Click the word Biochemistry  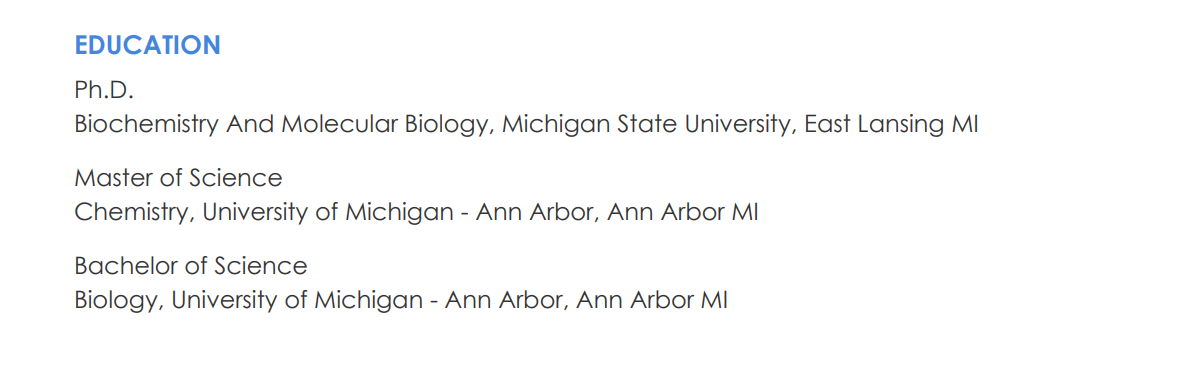pyautogui.click(x=147, y=125)
